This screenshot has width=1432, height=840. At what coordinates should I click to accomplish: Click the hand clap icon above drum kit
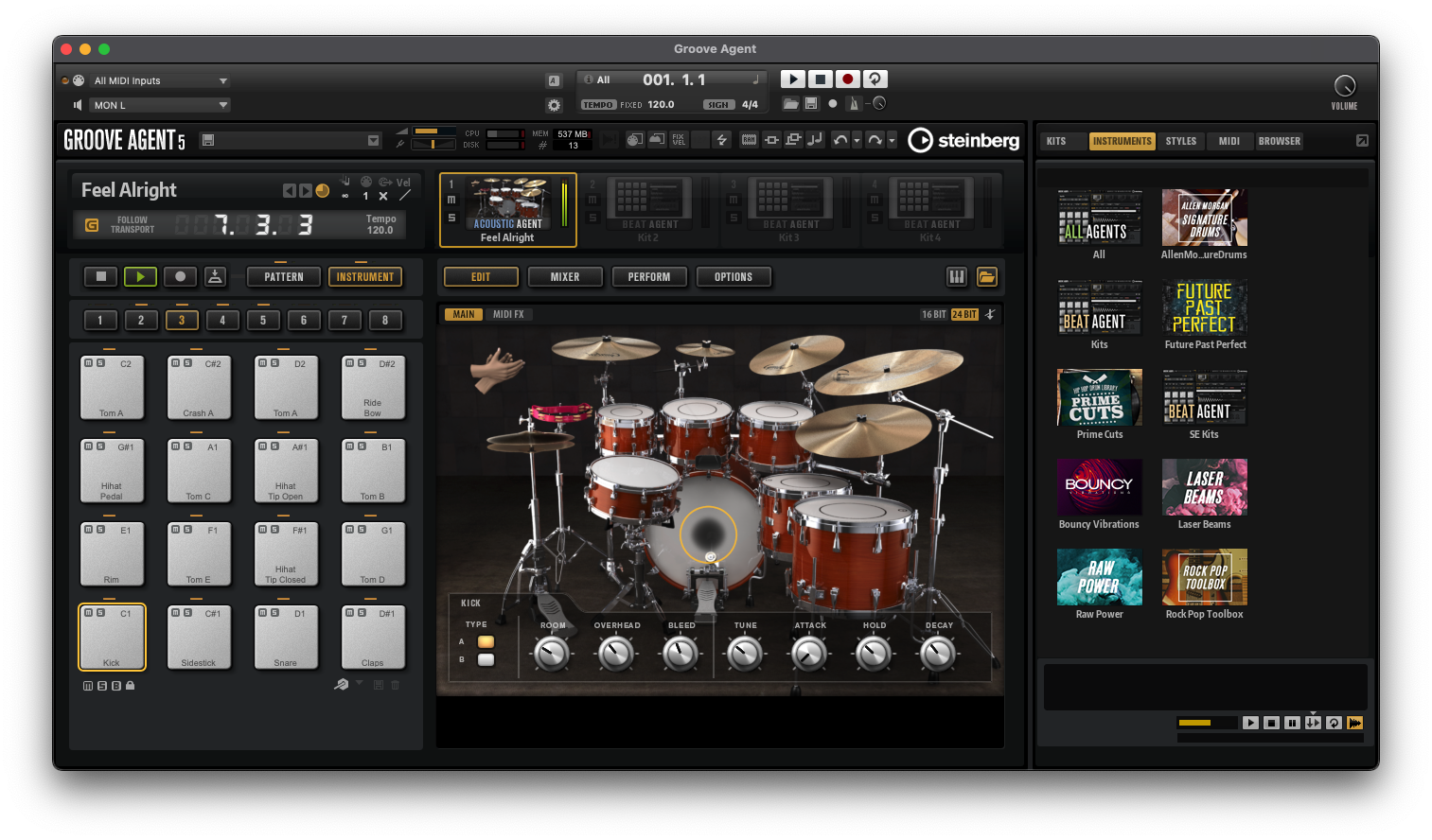click(496, 370)
